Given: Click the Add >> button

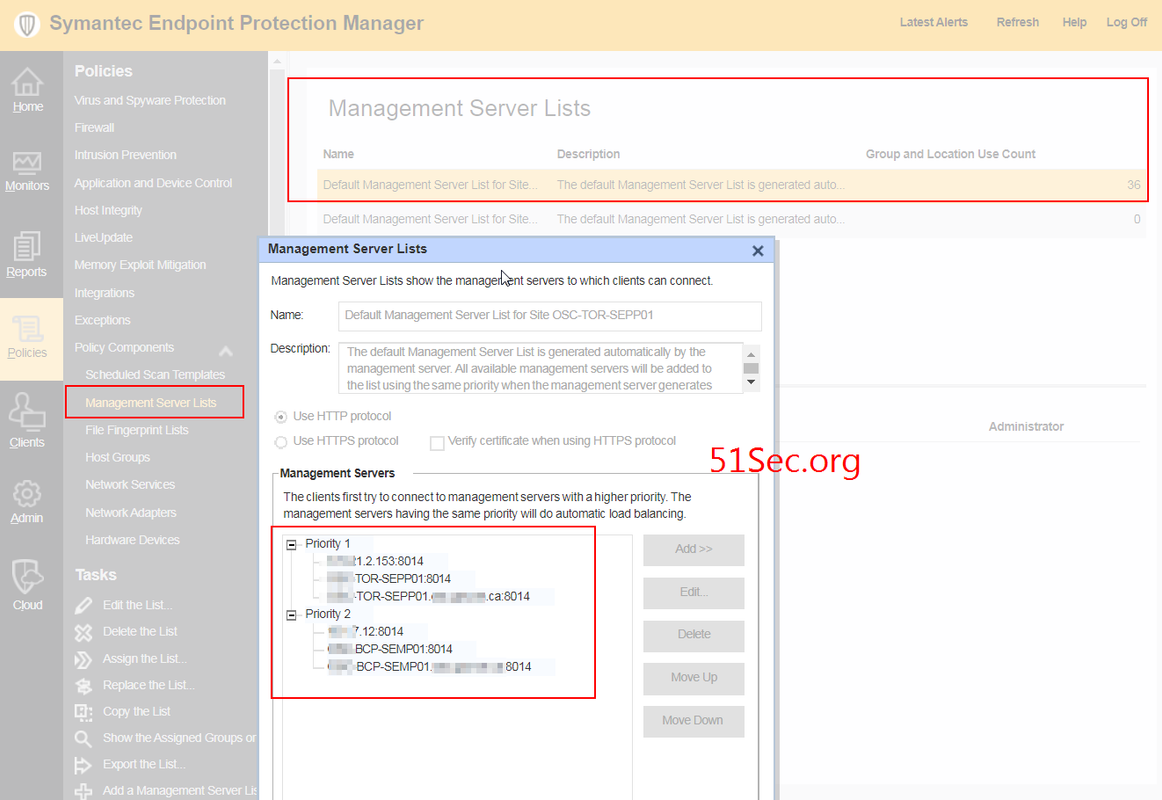Looking at the screenshot, I should (694, 550).
